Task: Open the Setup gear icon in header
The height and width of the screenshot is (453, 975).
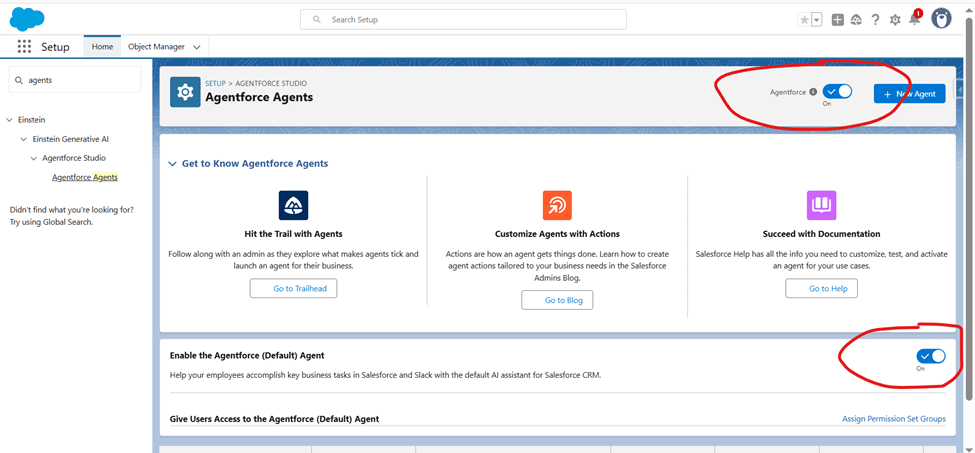Action: point(895,20)
